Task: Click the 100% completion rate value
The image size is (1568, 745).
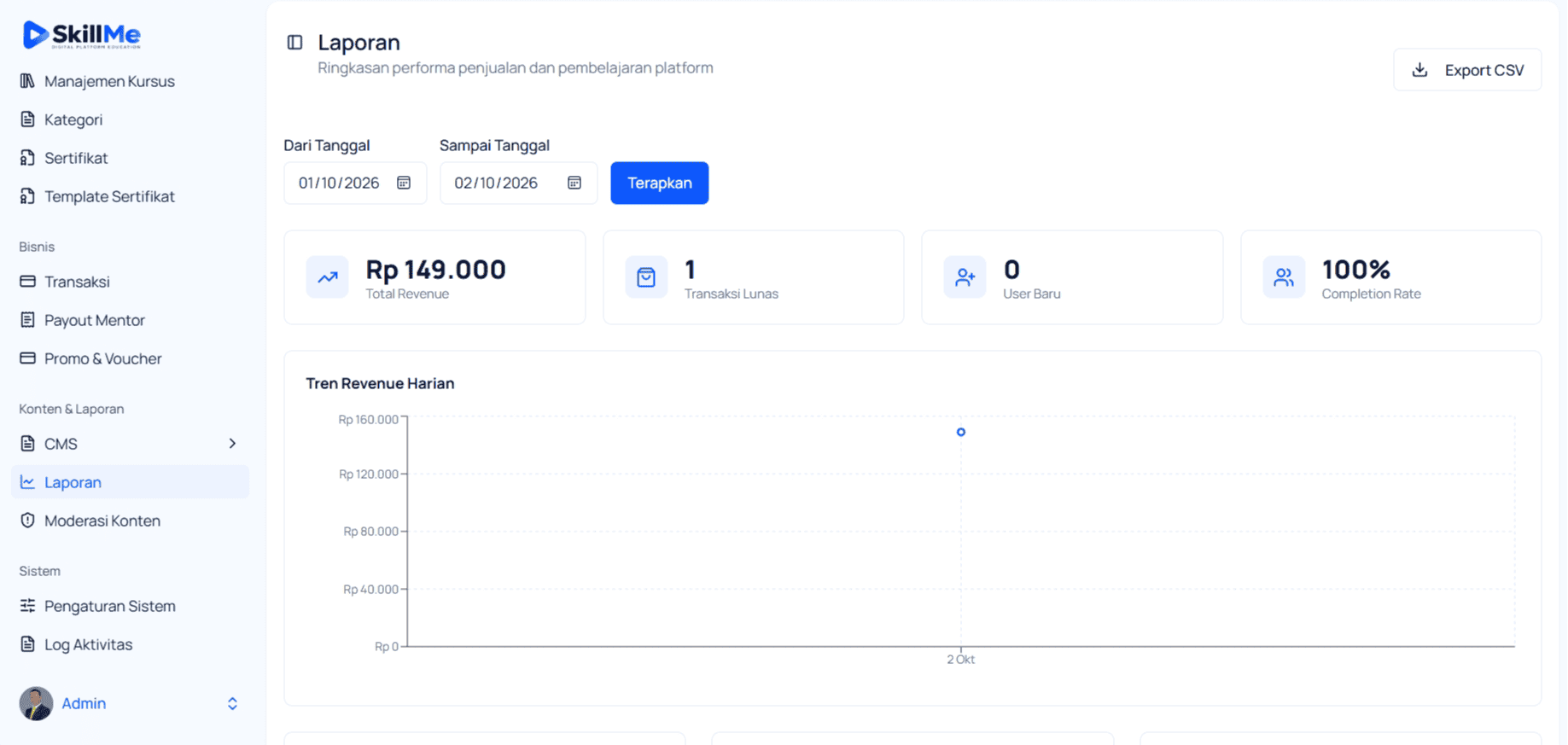Action: click(1356, 270)
